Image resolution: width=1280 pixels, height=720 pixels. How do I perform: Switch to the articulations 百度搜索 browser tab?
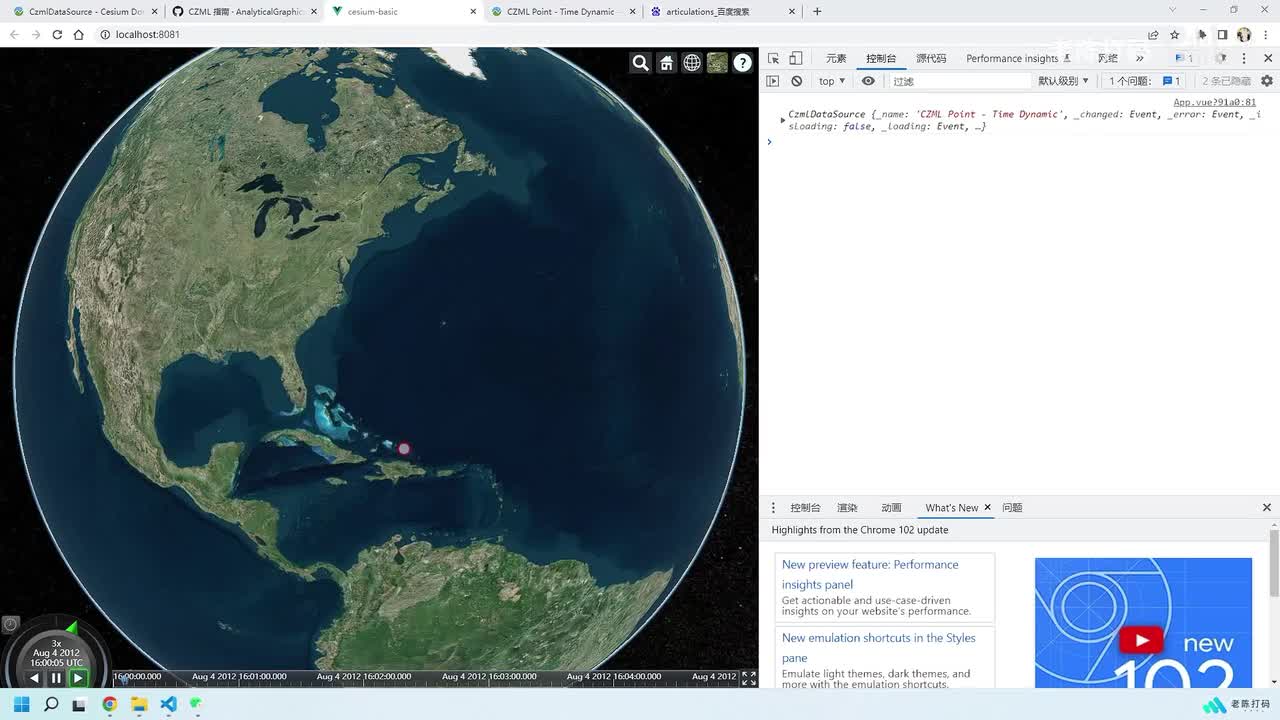coord(722,12)
